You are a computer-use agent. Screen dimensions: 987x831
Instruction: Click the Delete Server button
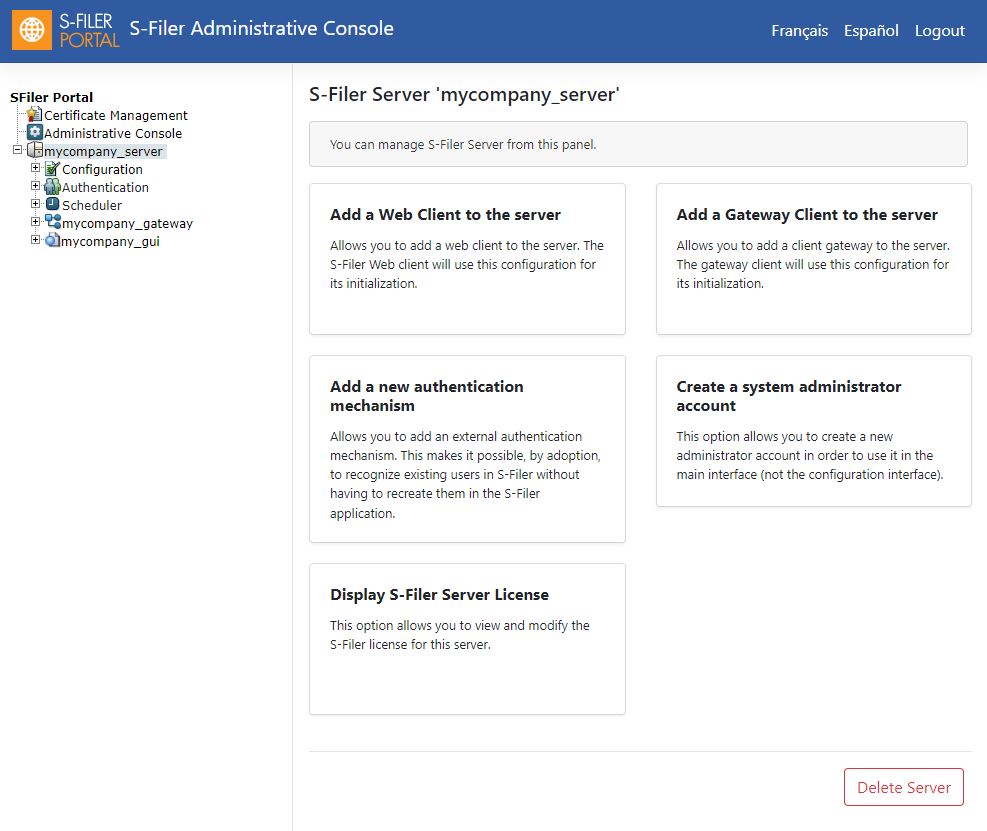[903, 787]
